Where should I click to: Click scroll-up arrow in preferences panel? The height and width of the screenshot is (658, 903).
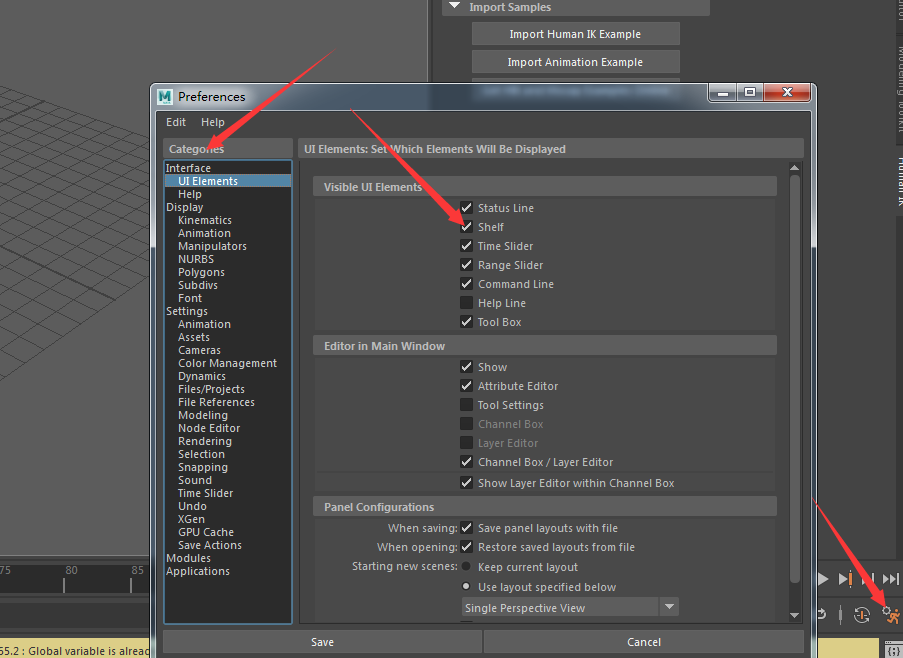[795, 169]
